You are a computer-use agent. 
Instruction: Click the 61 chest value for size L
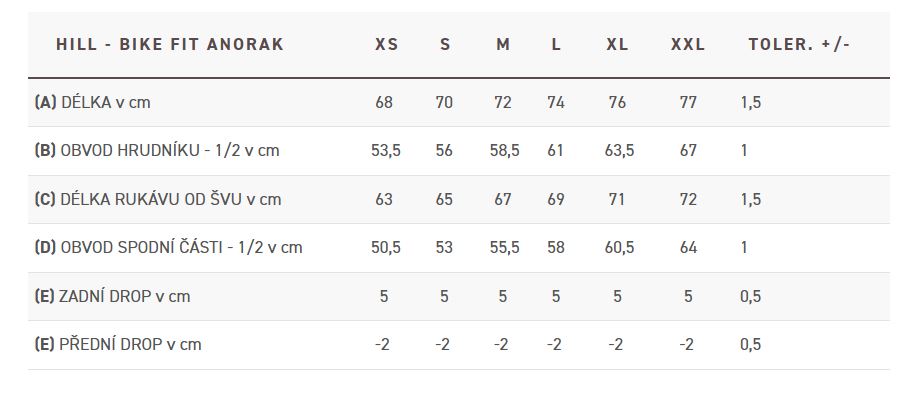[555, 151]
